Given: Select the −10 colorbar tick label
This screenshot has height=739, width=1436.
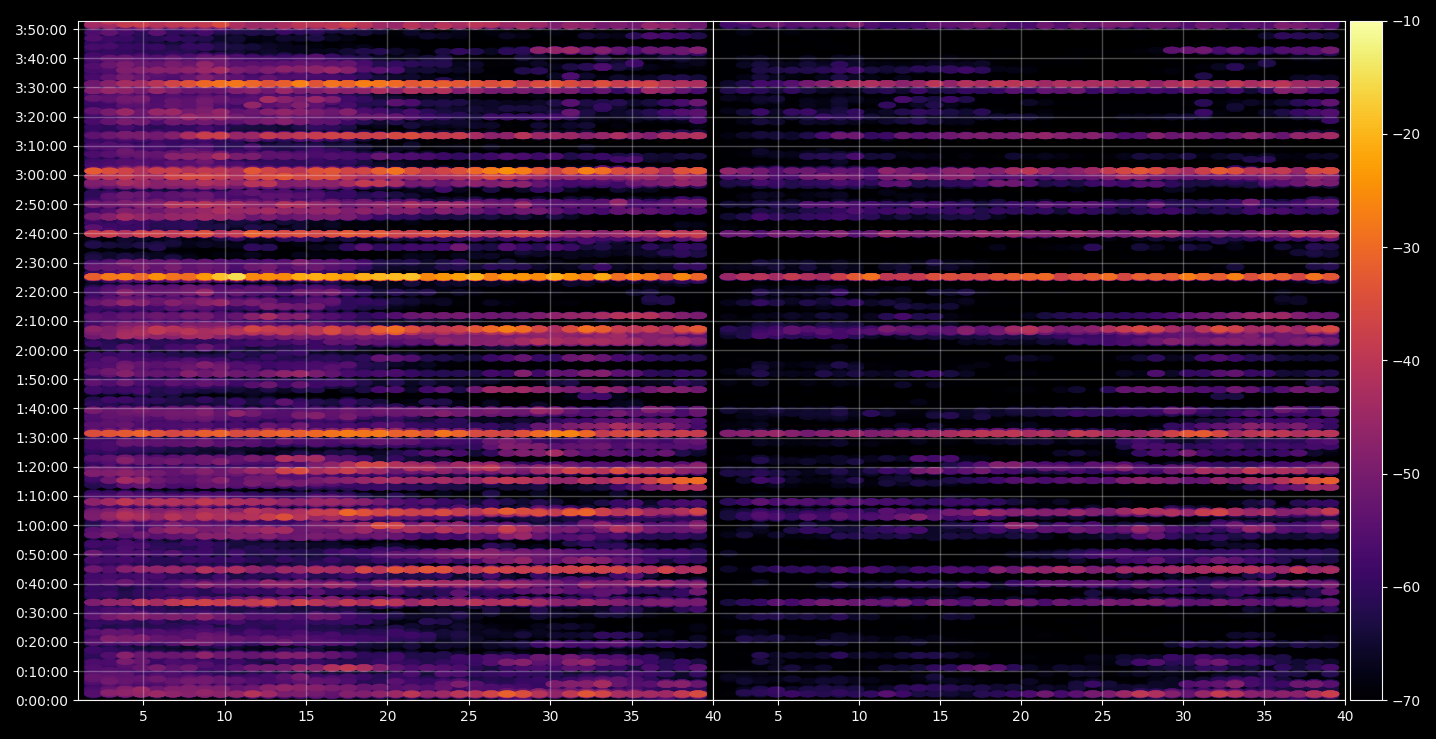Looking at the screenshot, I should point(1406,21).
